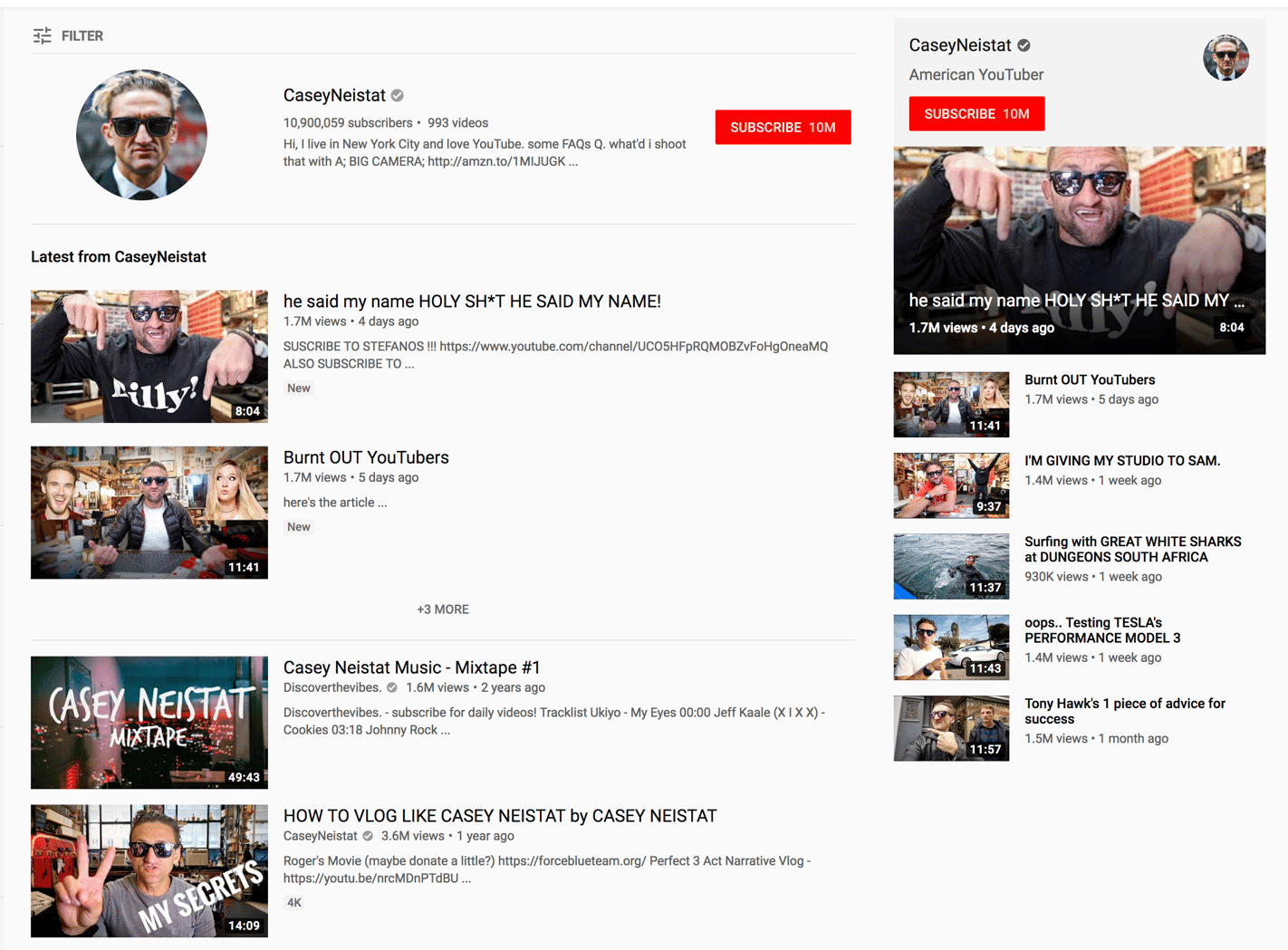Expand the truncated channel description

[573, 161]
